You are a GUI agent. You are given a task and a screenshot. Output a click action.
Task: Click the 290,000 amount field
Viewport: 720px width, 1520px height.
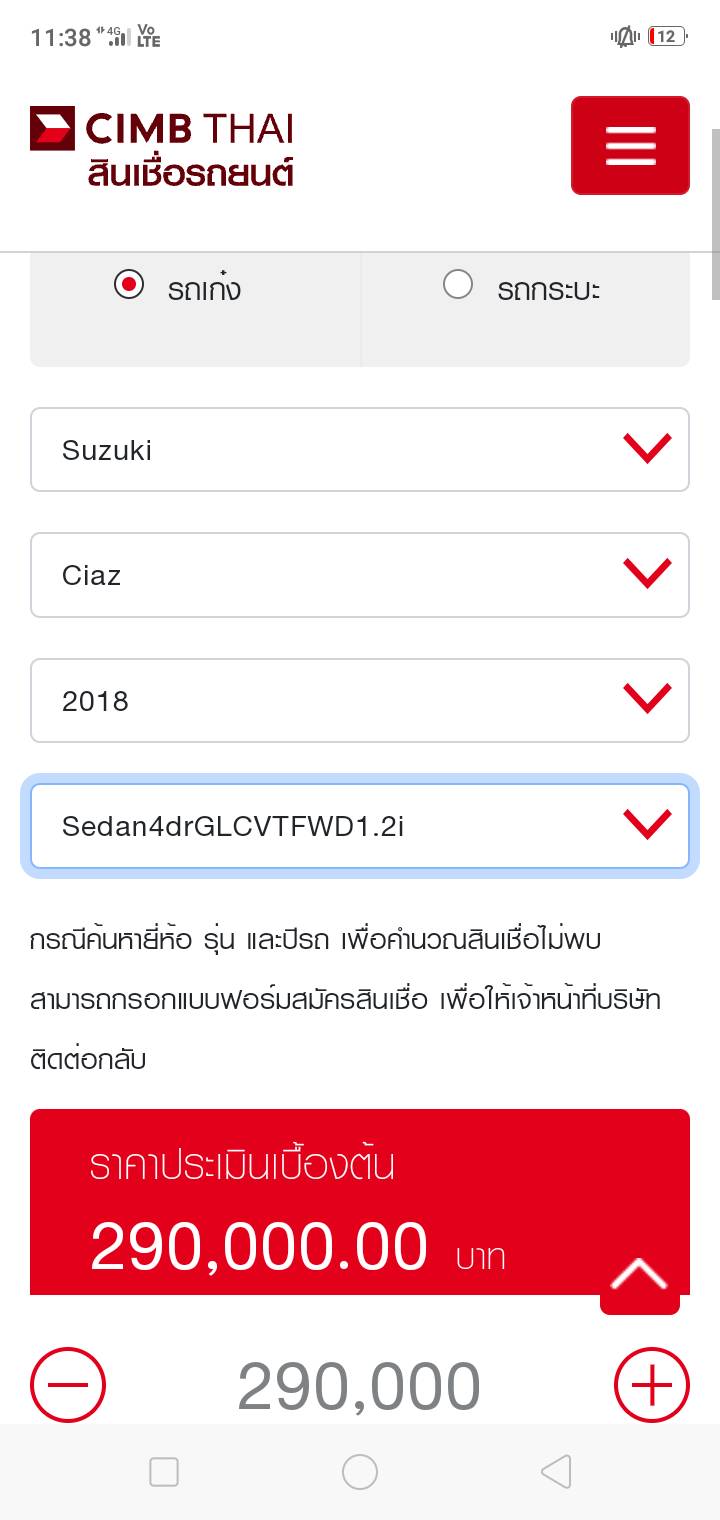click(x=359, y=1385)
